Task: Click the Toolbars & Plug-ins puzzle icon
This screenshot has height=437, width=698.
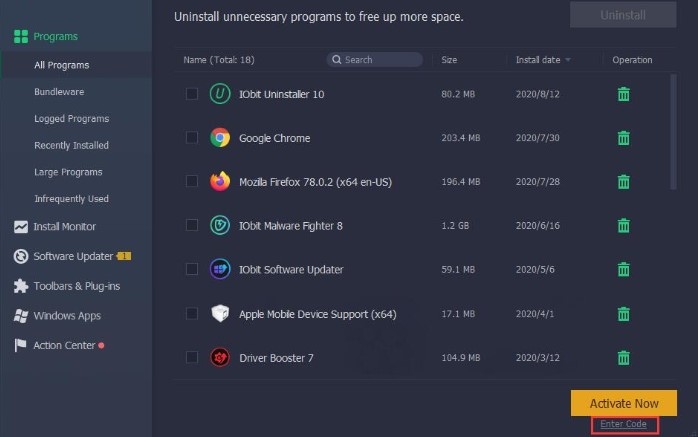Action: tap(20, 286)
